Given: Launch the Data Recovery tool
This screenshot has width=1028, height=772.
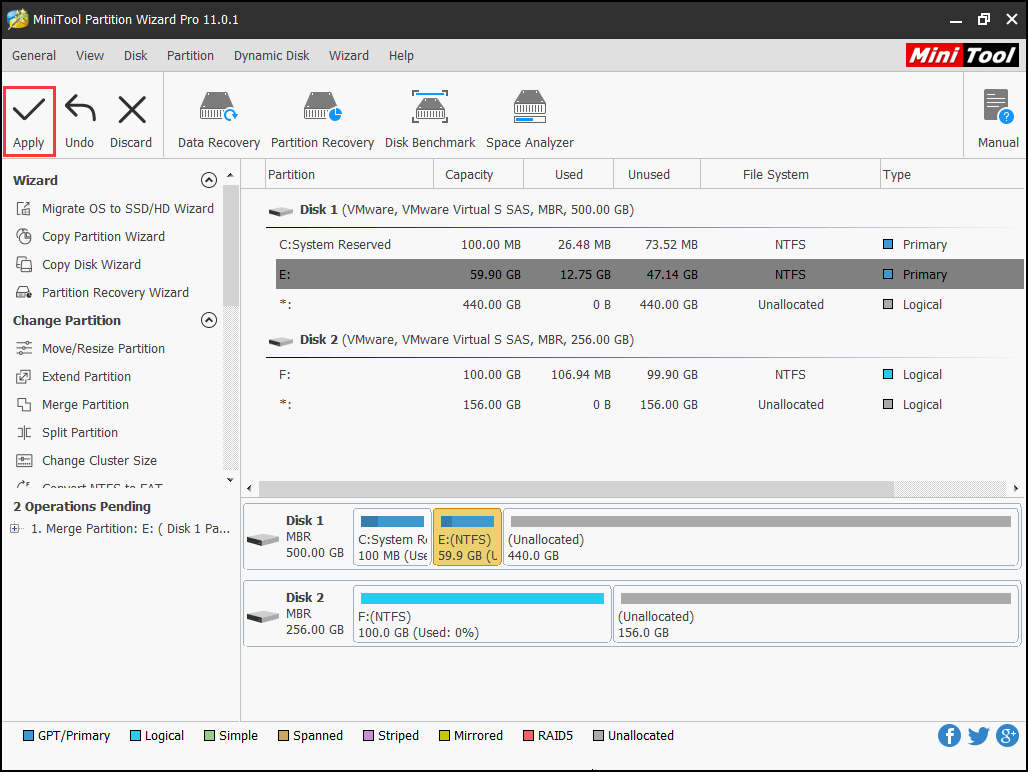Looking at the screenshot, I should [218, 121].
